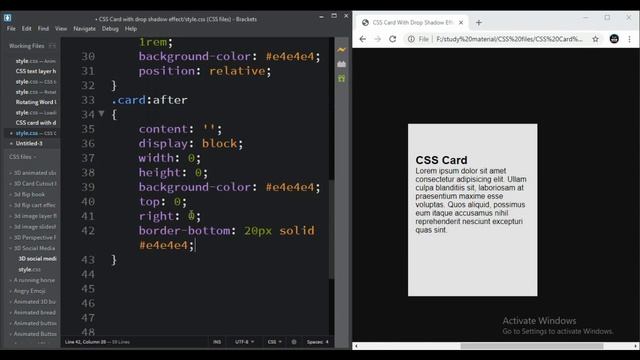Expand the 3D animated slider folder
Image resolution: width=640 pixels, height=360 pixels.
33,173
